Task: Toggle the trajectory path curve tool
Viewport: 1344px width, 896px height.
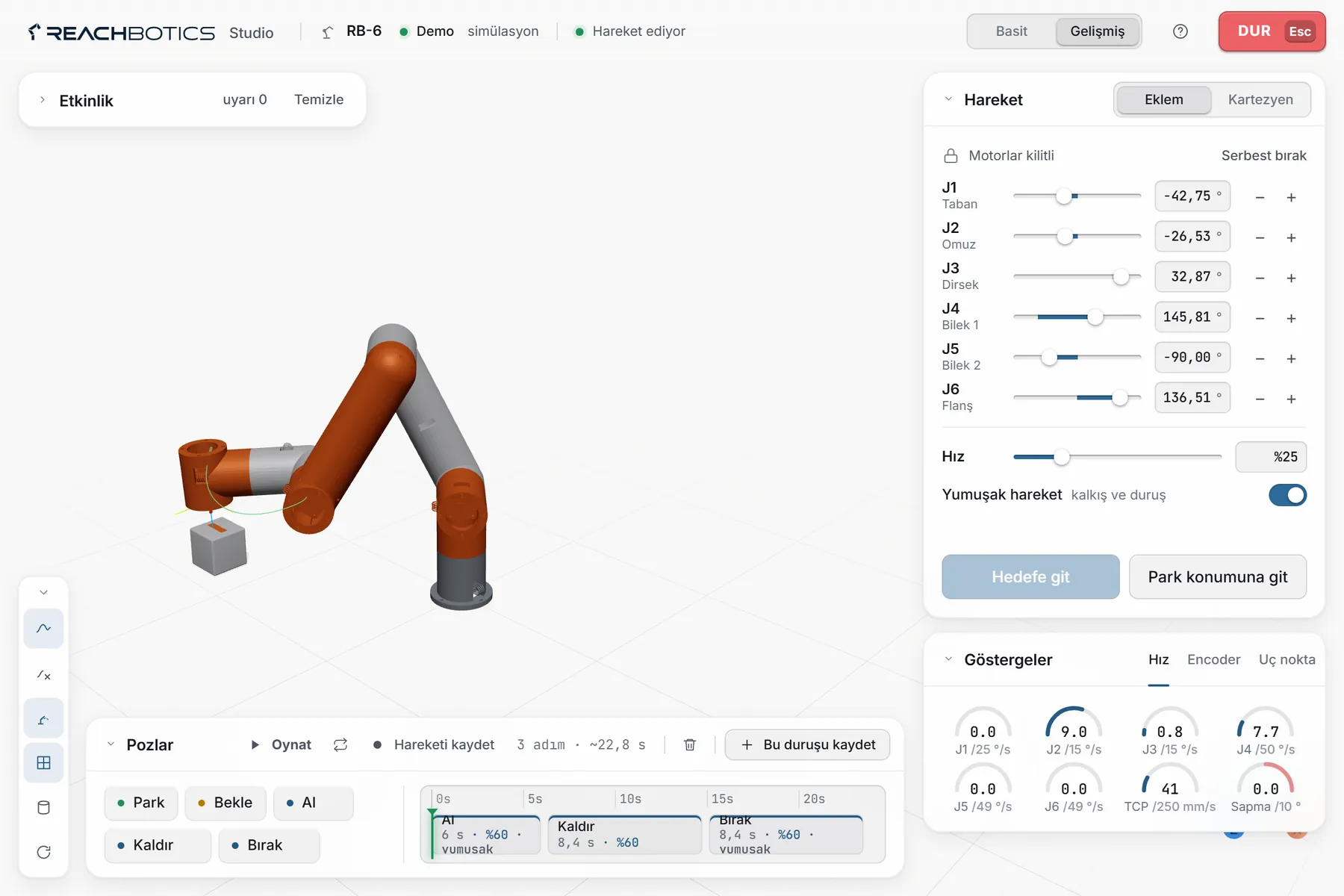Action: [x=44, y=629]
